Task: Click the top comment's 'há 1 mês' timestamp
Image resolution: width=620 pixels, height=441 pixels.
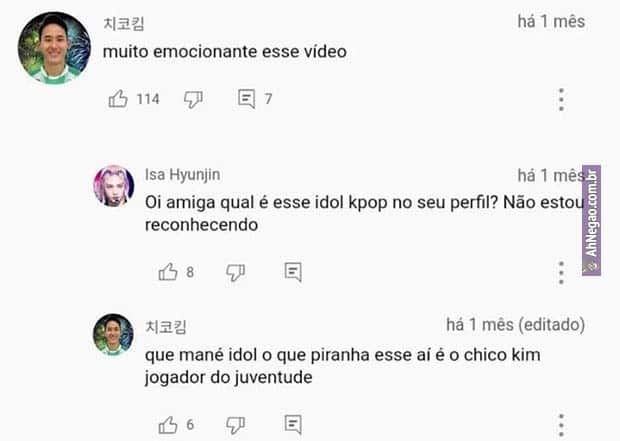Action: click(551, 22)
